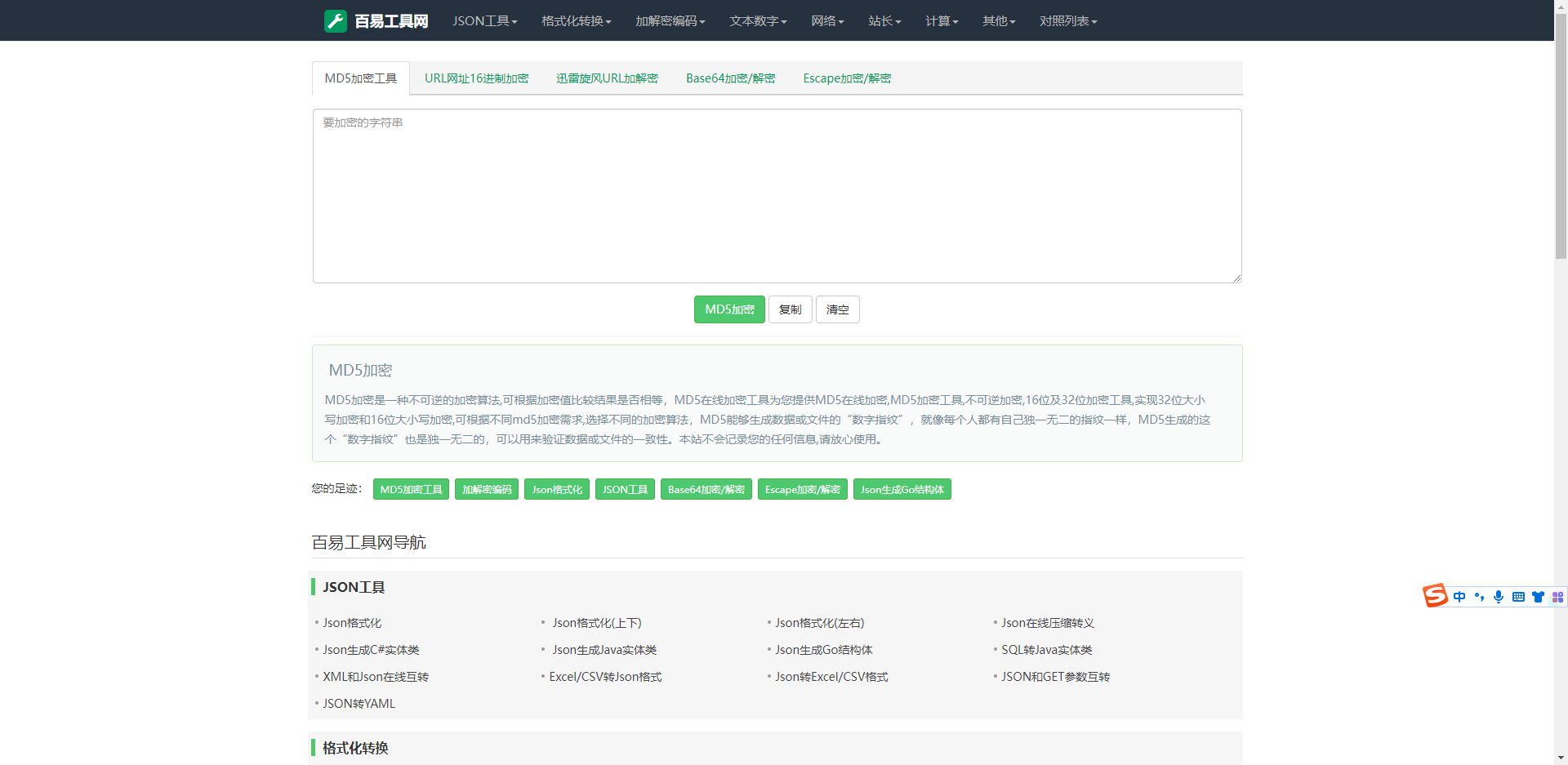Screen dimensions: 1568x765
Task: Open the Sogou toolbox grid icon
Action: click(1557, 597)
